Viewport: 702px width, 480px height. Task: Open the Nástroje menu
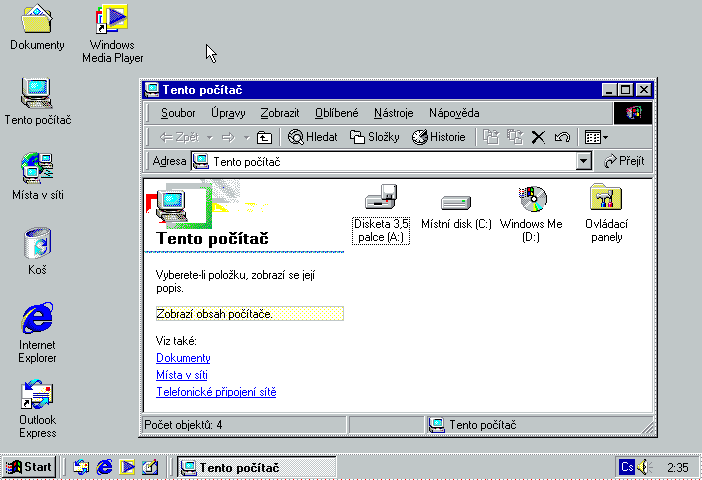click(394, 113)
